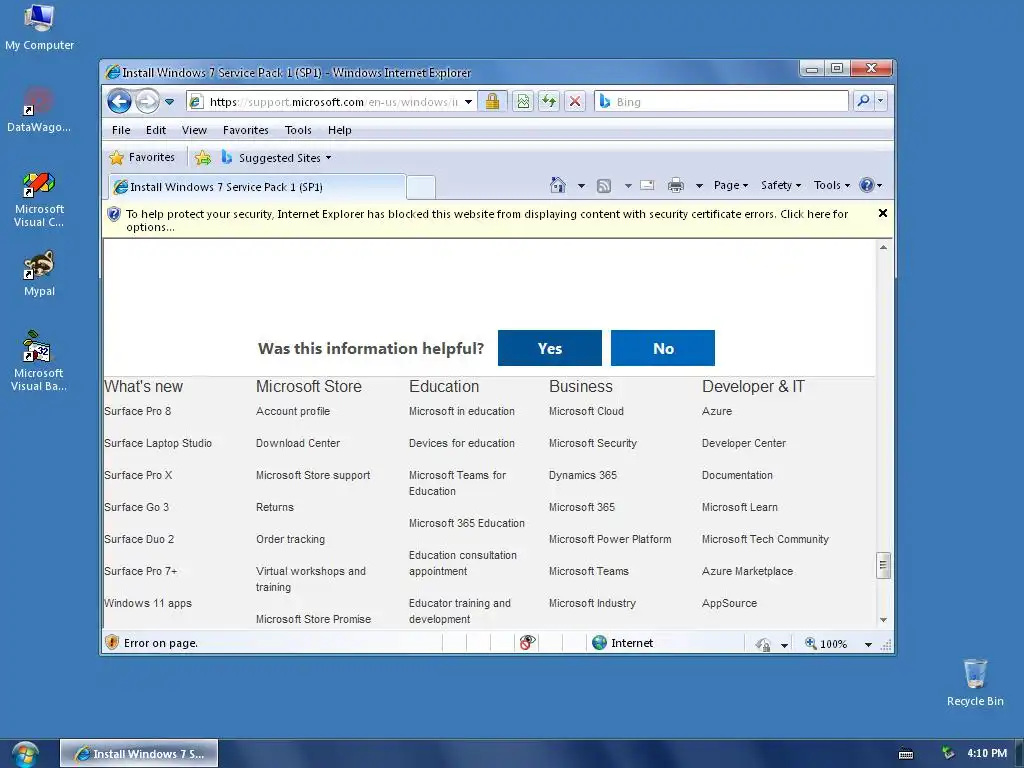The image size is (1024, 768).
Task: Add to Favorites bar star icon
Action: click(202, 157)
